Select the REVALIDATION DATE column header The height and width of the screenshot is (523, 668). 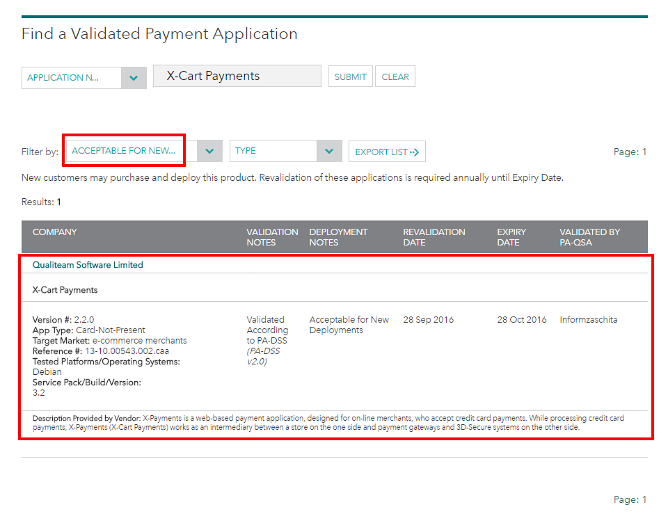tap(434, 237)
